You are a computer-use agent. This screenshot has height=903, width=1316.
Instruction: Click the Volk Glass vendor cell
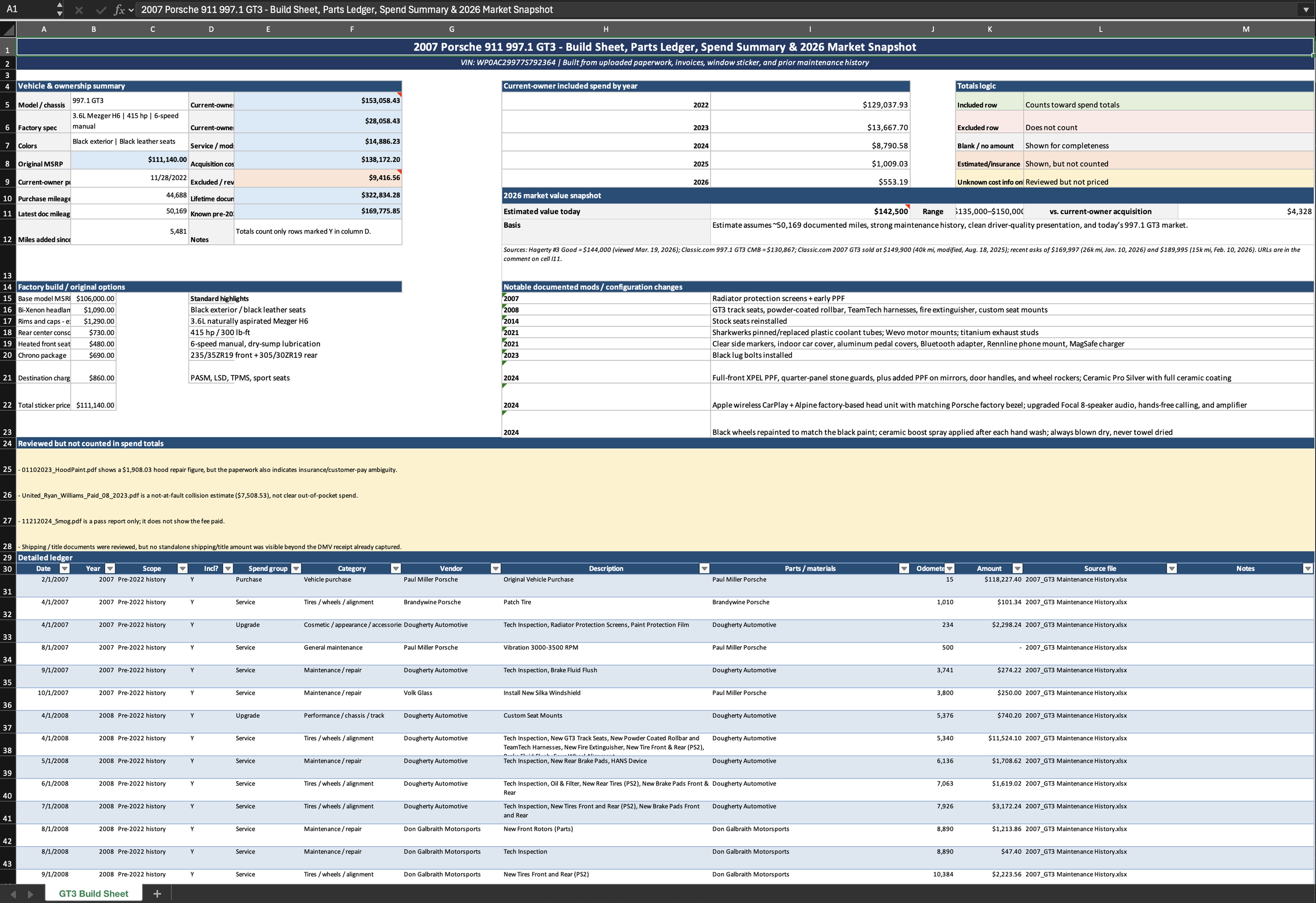click(451, 699)
